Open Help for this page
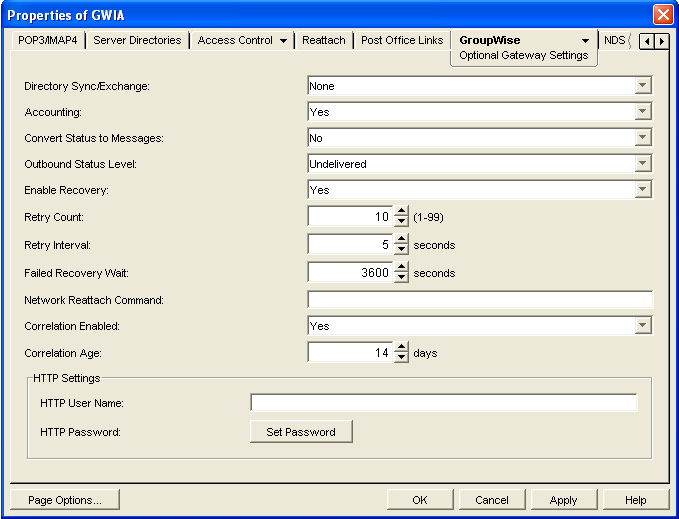This screenshot has height=519, width=679. 635,500
